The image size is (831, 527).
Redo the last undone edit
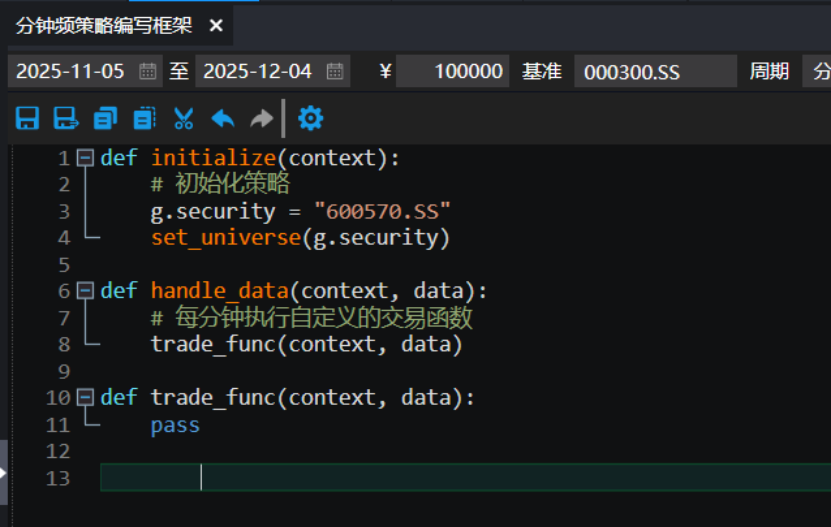click(x=261, y=119)
